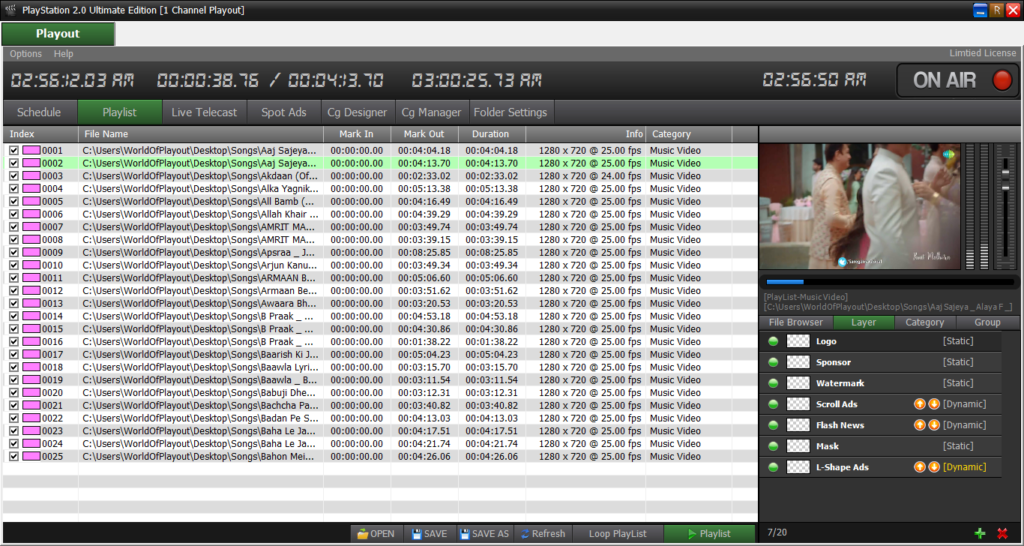
Task: Disable the checkbox for item 0025
Action: [x=14, y=457]
